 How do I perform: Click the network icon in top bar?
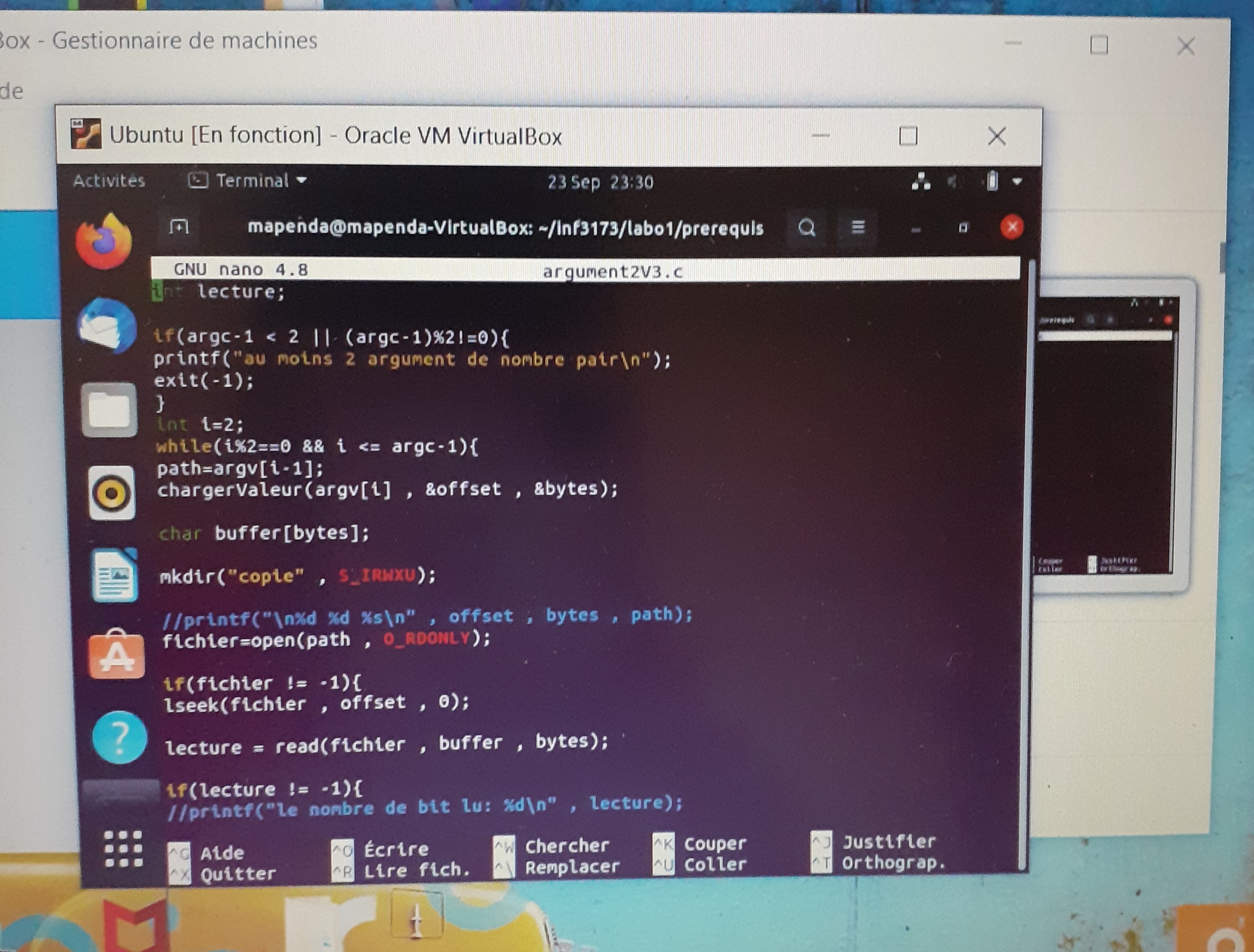[921, 182]
